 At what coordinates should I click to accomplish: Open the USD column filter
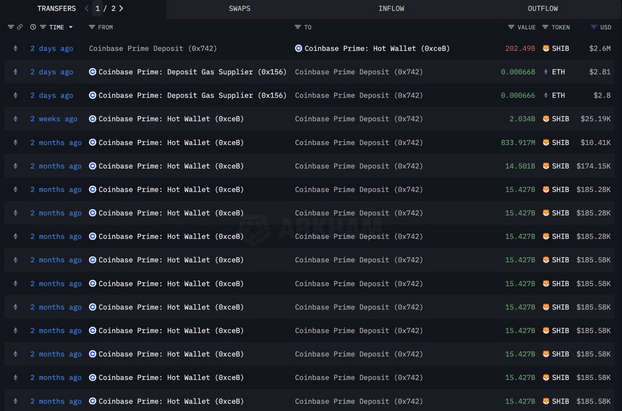tap(593, 27)
